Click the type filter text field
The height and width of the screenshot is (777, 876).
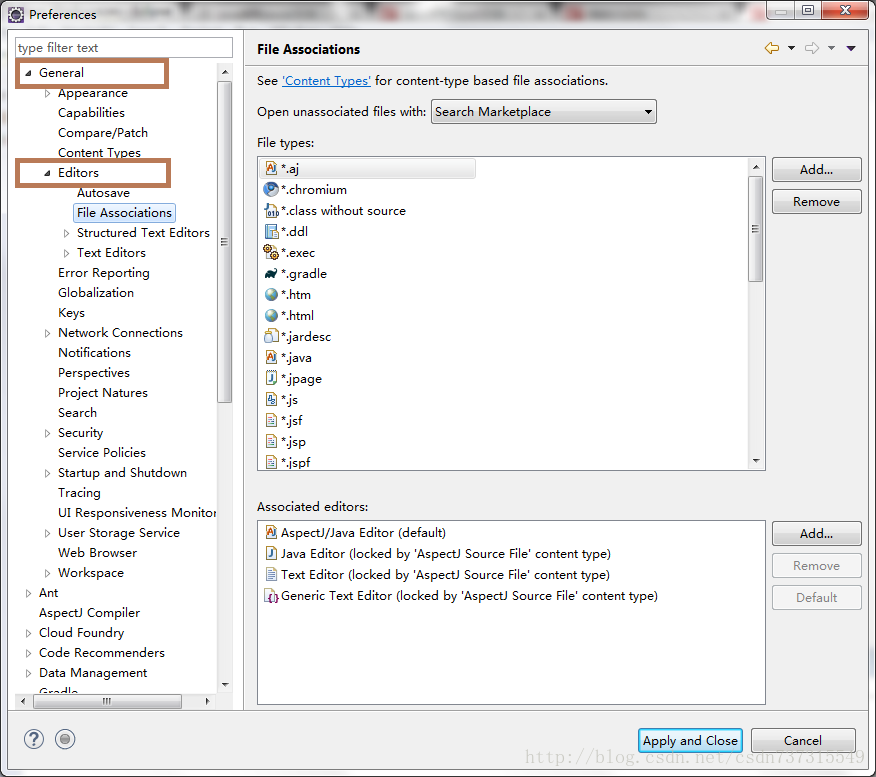click(124, 47)
